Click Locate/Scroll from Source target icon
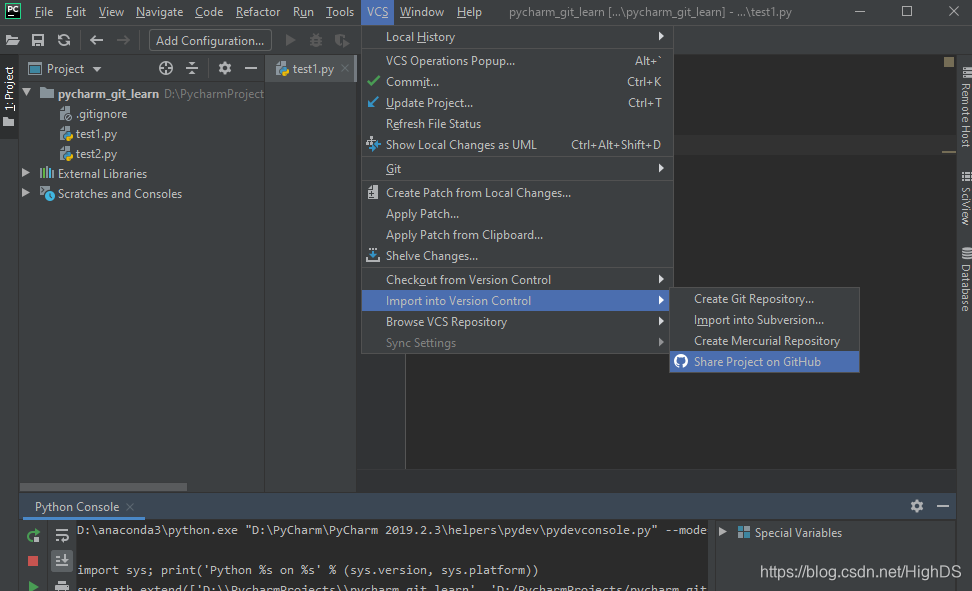The image size is (972, 591). (166, 68)
